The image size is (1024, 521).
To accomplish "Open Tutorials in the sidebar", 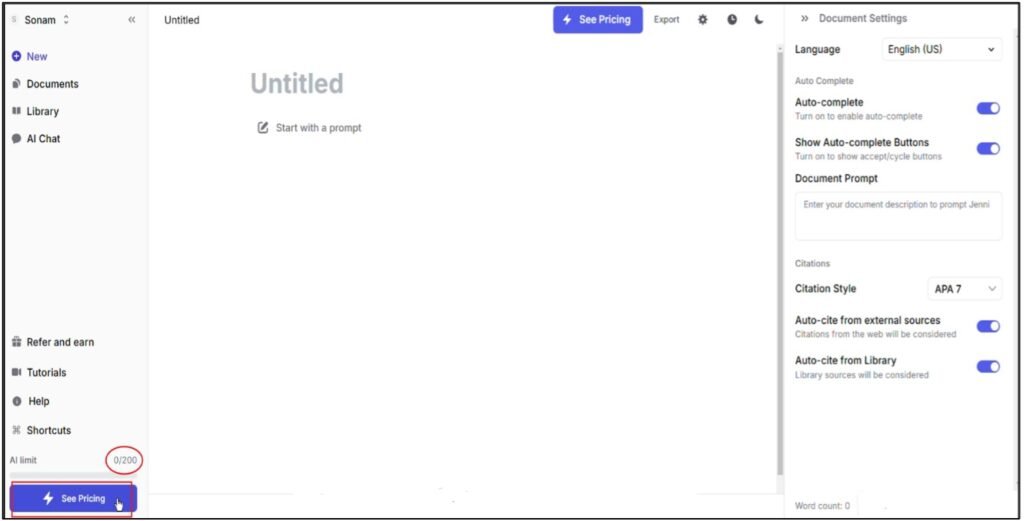I will point(39,372).
